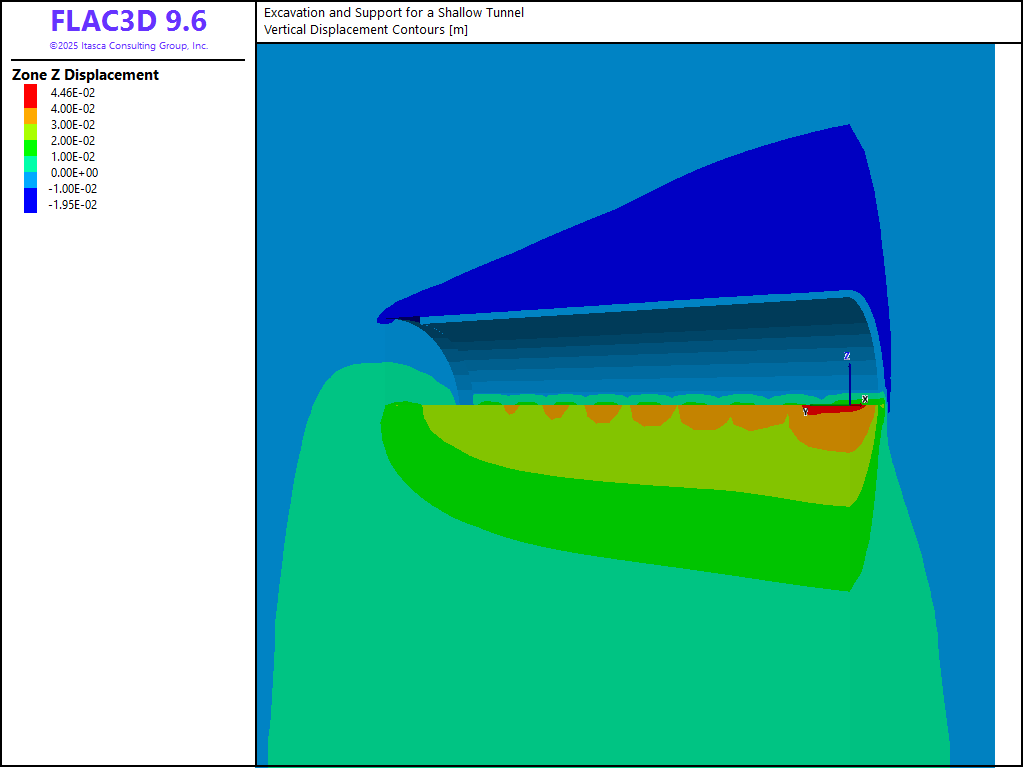Click the 4.46E-02 maximum legend value

coord(73,93)
